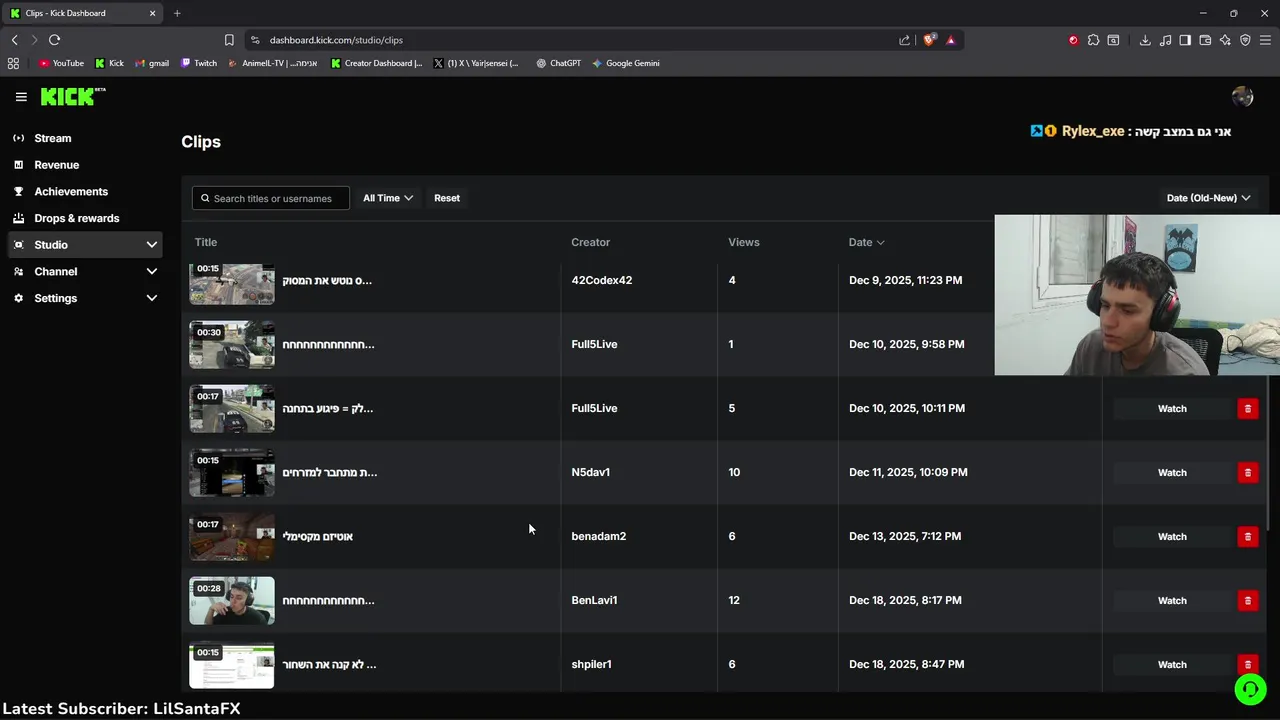Click the Kick logo in header

click(72, 97)
